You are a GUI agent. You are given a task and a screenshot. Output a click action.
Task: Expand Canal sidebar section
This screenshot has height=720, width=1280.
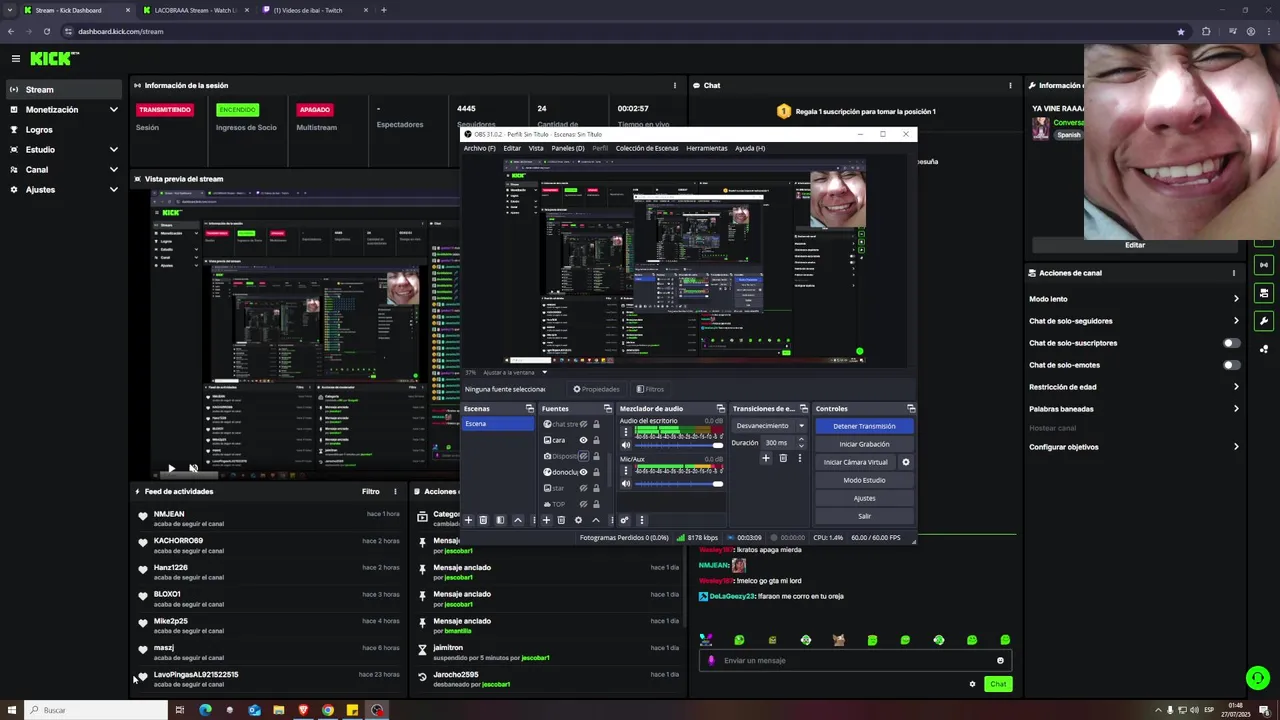pos(113,170)
